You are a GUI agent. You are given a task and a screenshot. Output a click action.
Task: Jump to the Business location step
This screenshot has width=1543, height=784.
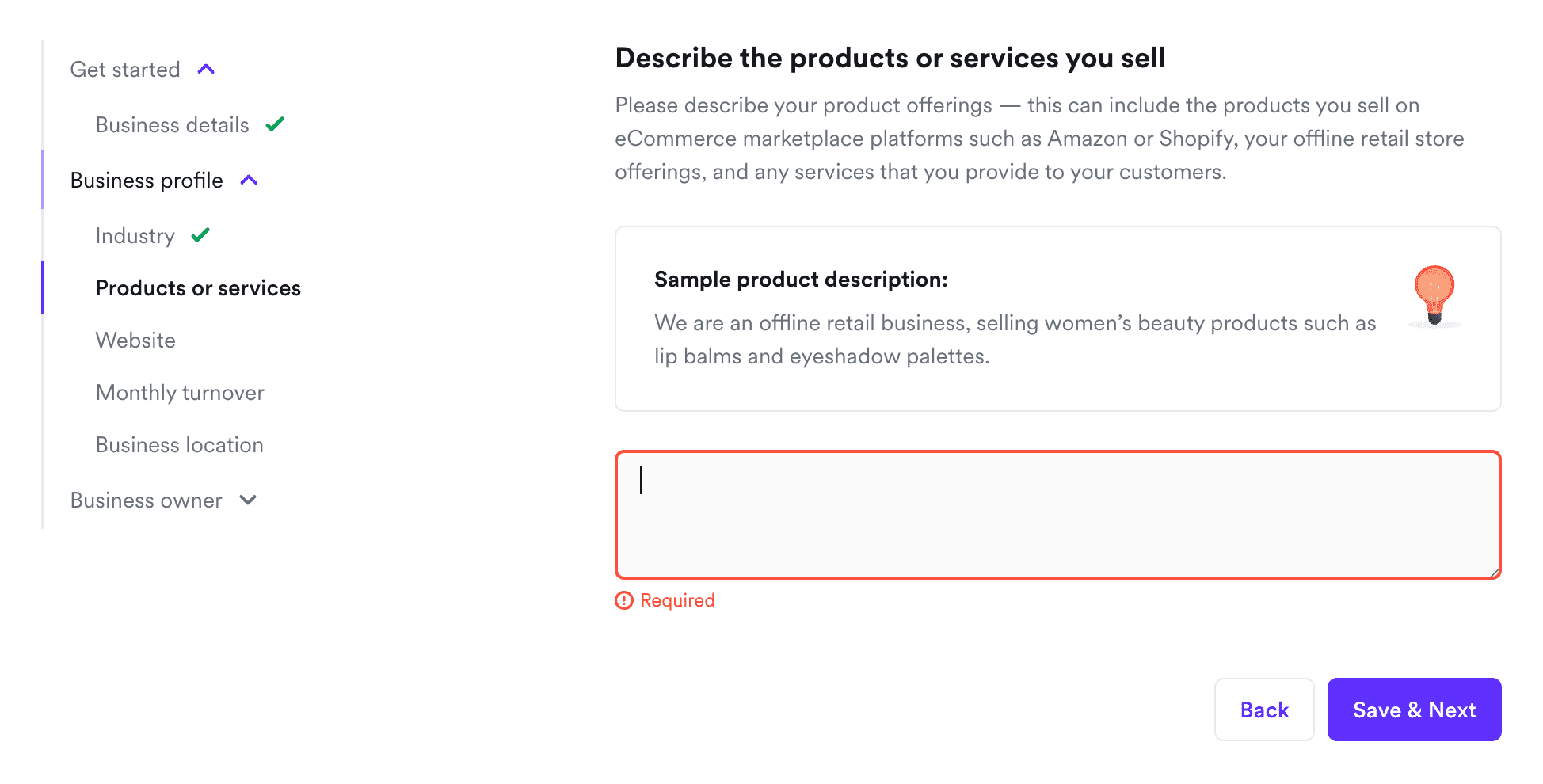[x=179, y=445]
